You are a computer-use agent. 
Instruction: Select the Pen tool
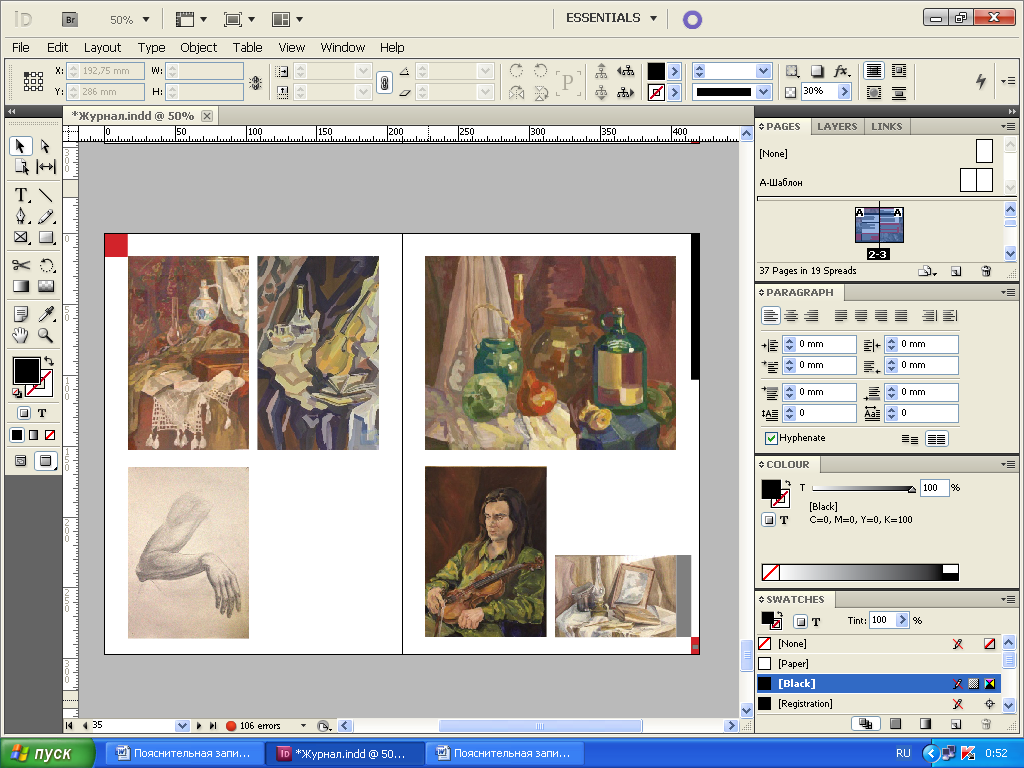point(21,216)
